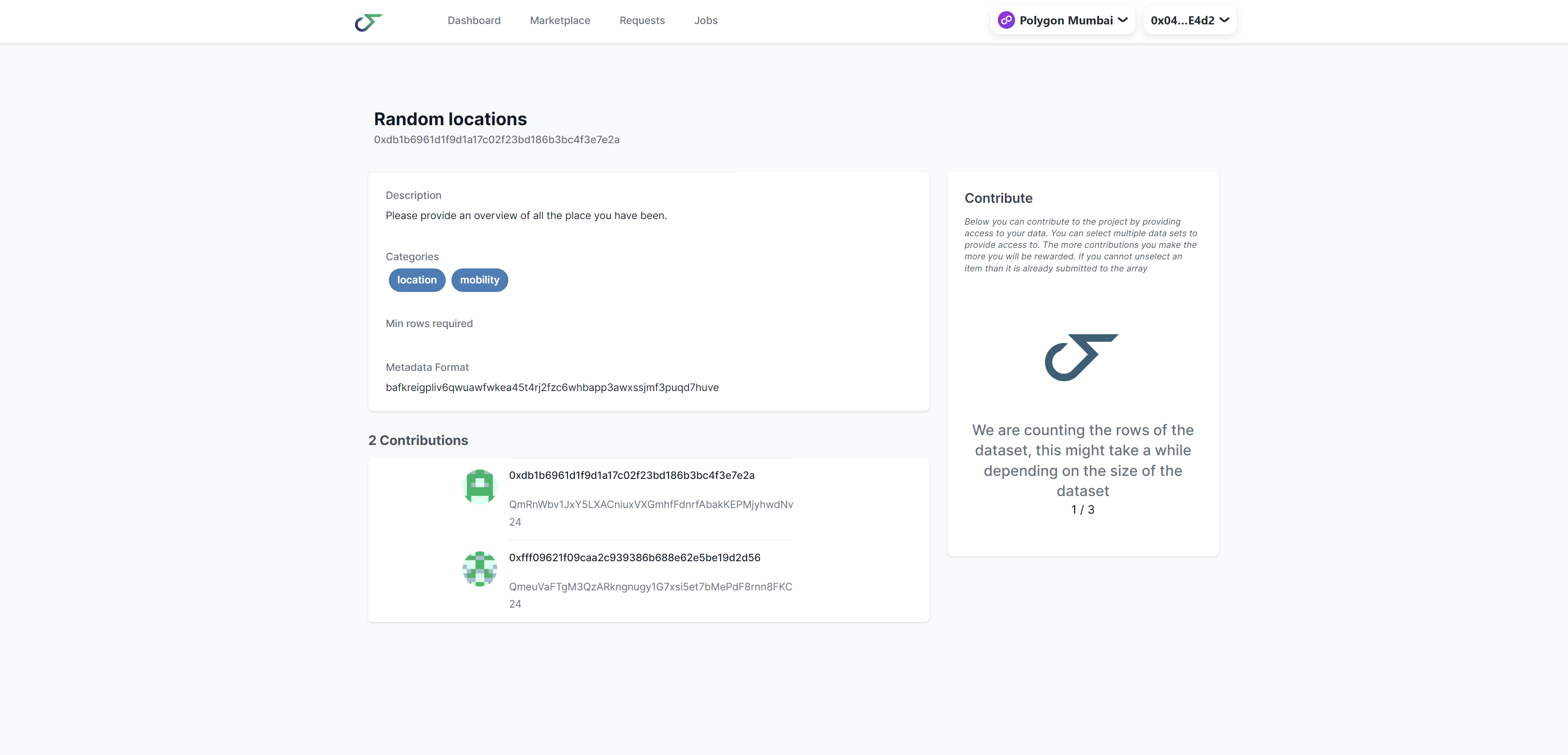Expand the 0x04...E4d2 wallet dropdown
The height and width of the screenshot is (755, 1568).
coord(1189,20)
